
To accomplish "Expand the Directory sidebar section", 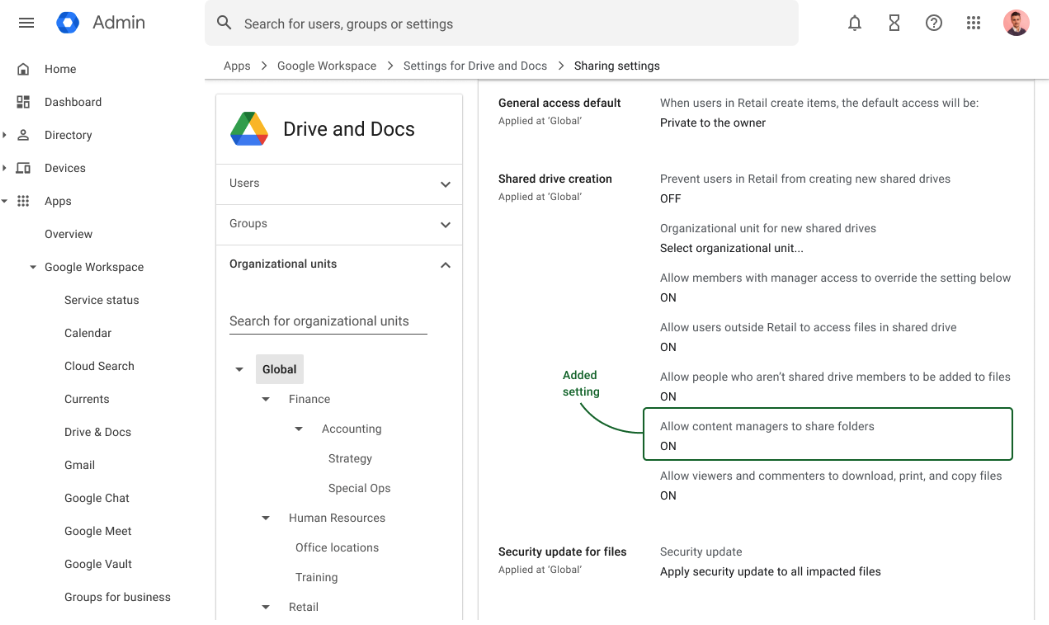I will (5, 135).
